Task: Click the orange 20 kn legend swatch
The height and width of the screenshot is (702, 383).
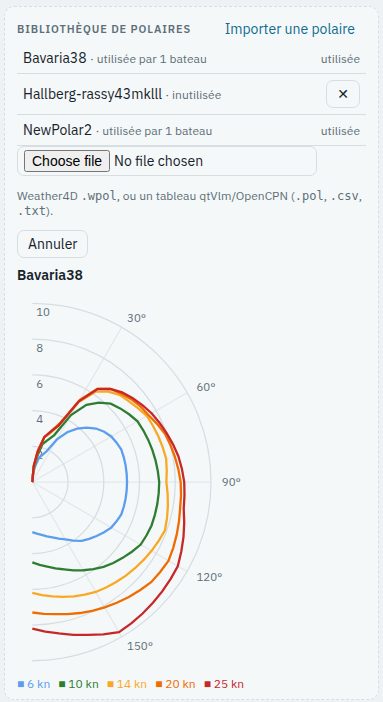Action: pos(159,684)
